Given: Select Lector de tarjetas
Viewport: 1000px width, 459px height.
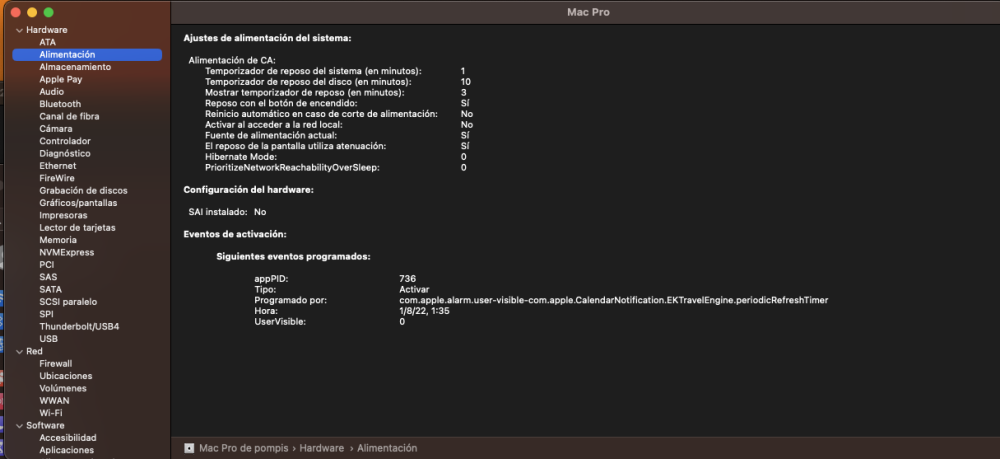Looking at the screenshot, I should [x=77, y=228].
